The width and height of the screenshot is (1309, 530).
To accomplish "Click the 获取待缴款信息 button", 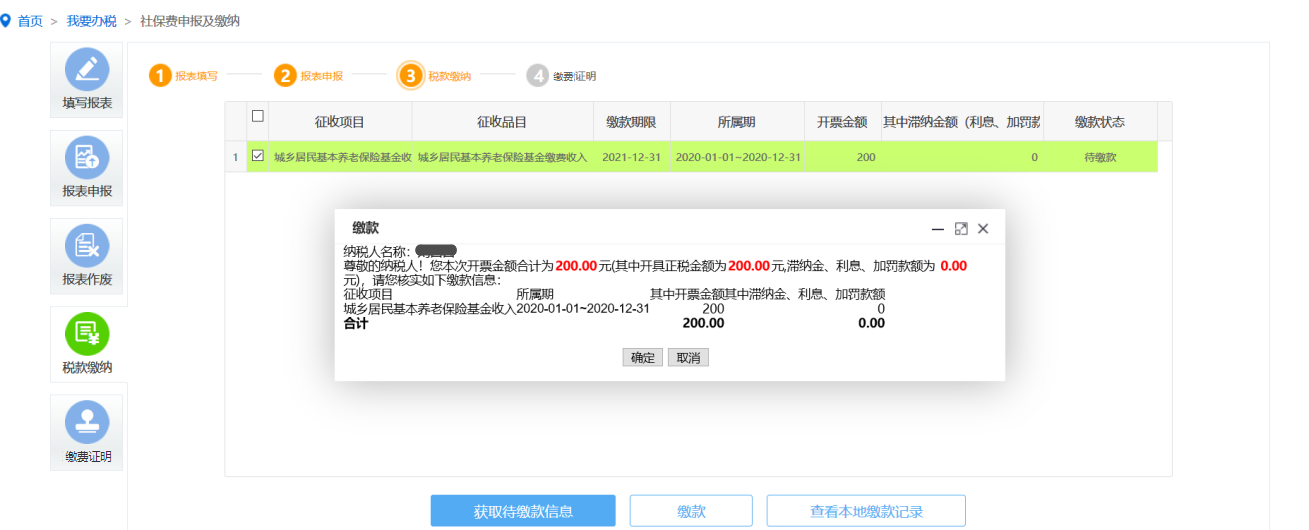I will (x=523, y=511).
